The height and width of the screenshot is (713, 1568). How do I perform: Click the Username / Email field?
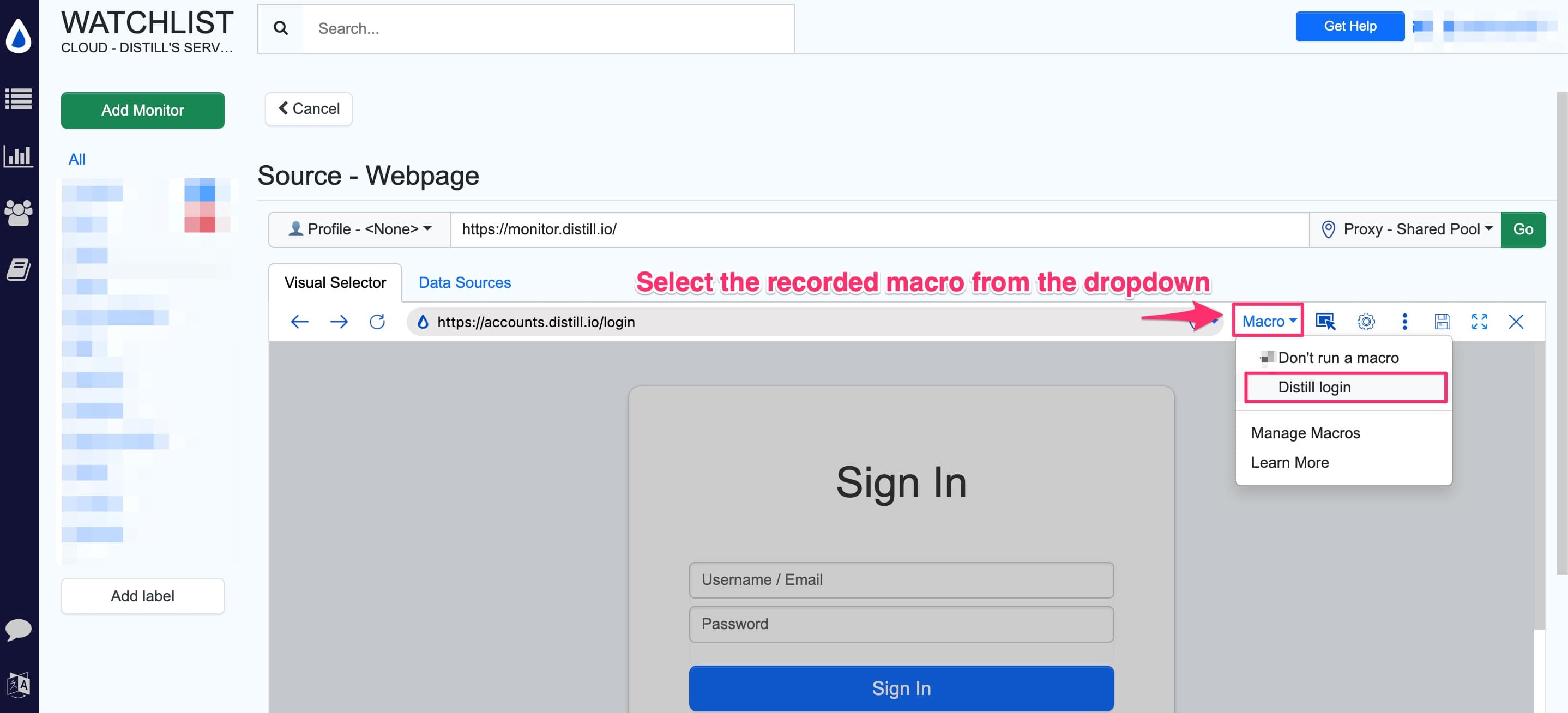[901, 580]
